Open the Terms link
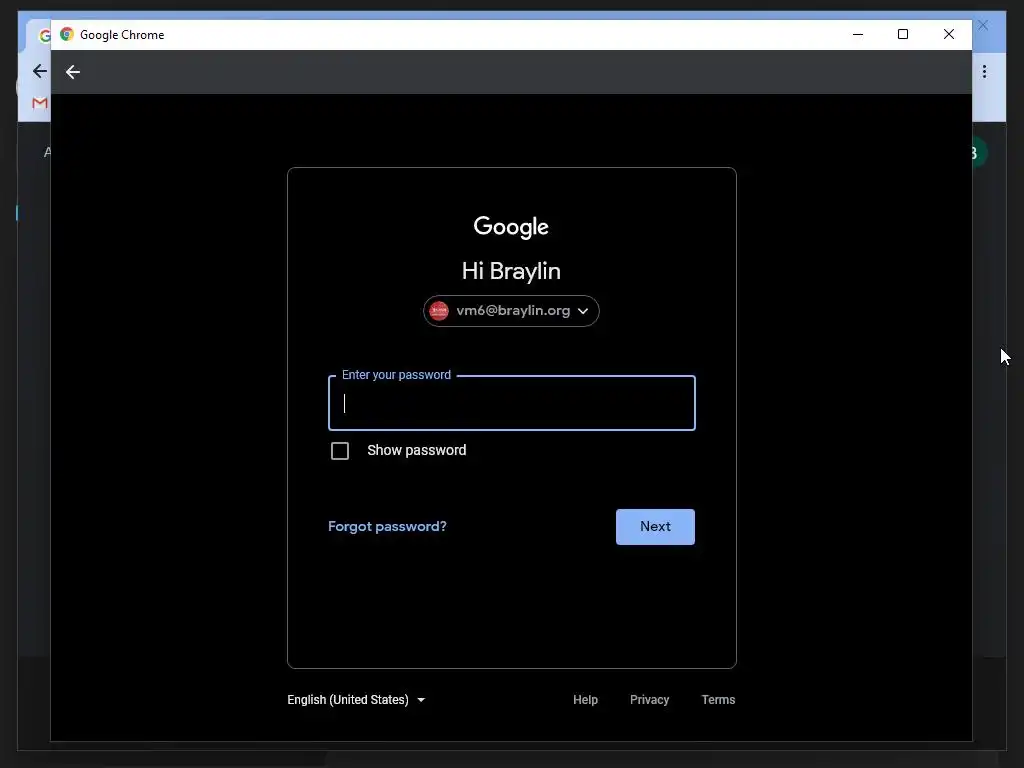The image size is (1024, 768). tap(718, 699)
